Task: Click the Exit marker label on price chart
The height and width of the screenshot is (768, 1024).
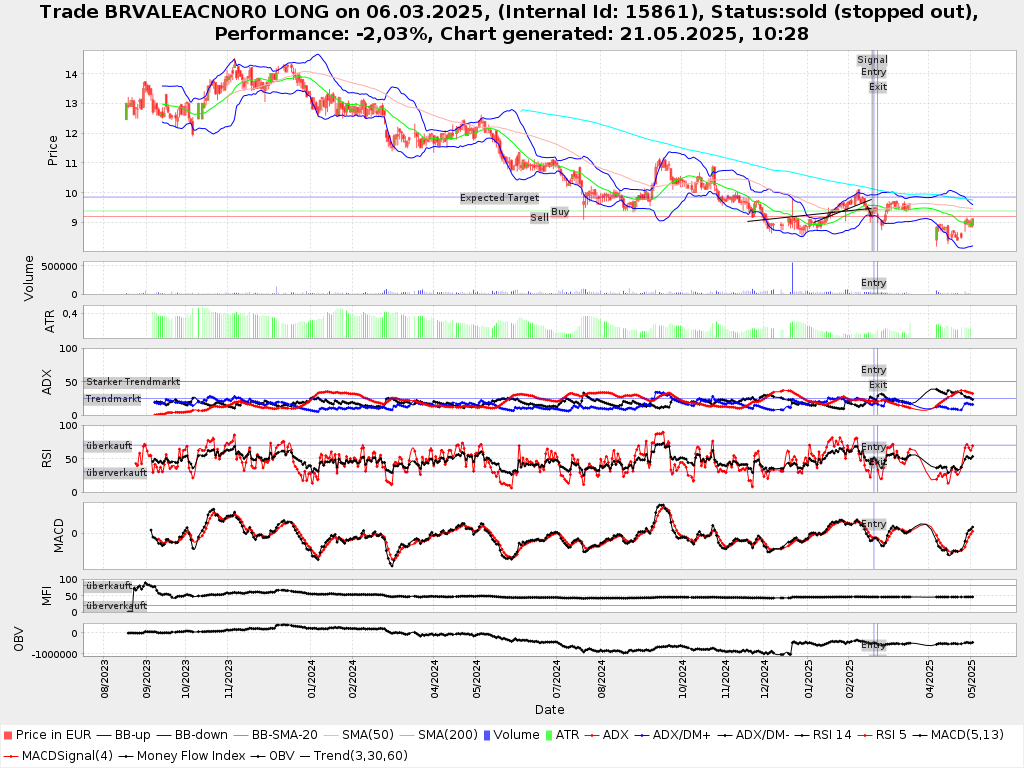Action: click(877, 87)
